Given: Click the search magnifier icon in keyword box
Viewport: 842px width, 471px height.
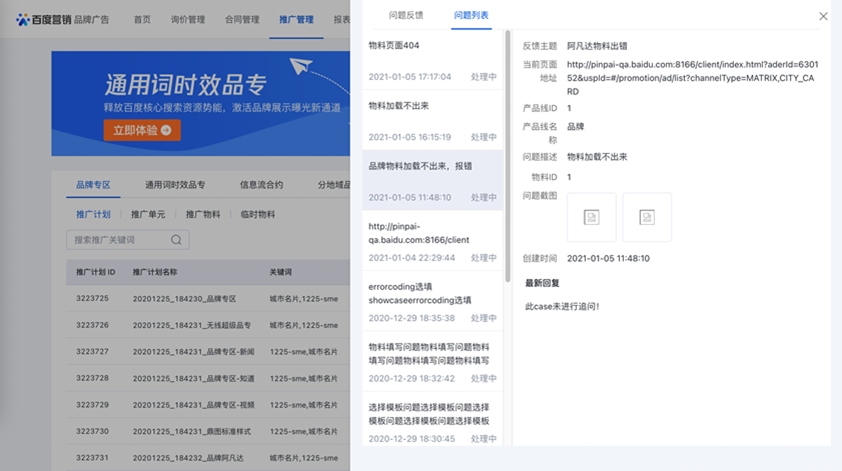Looking at the screenshot, I should click(x=176, y=240).
